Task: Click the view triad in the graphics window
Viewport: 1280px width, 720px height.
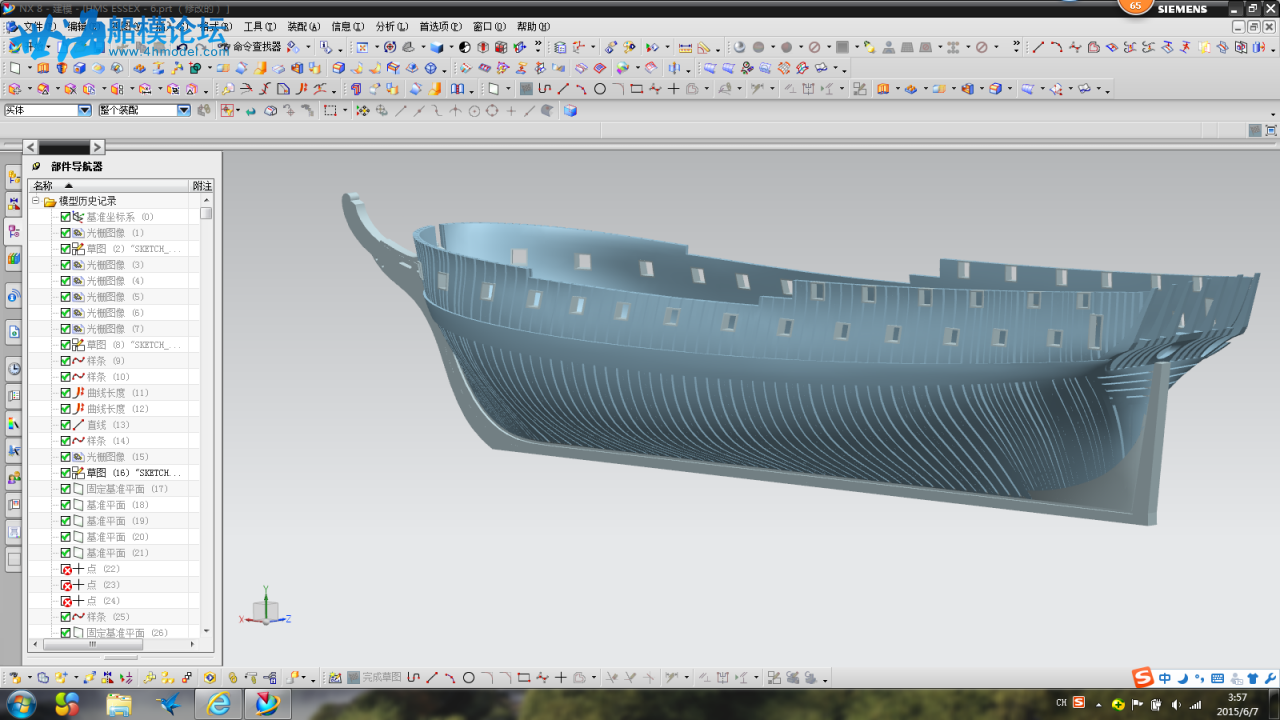Action: point(266,607)
